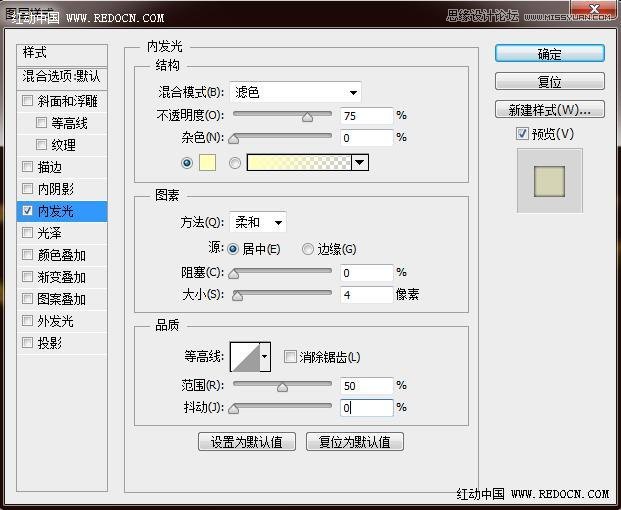Close the layer style dialog
Screen dimensions: 621x510
click(594, 9)
